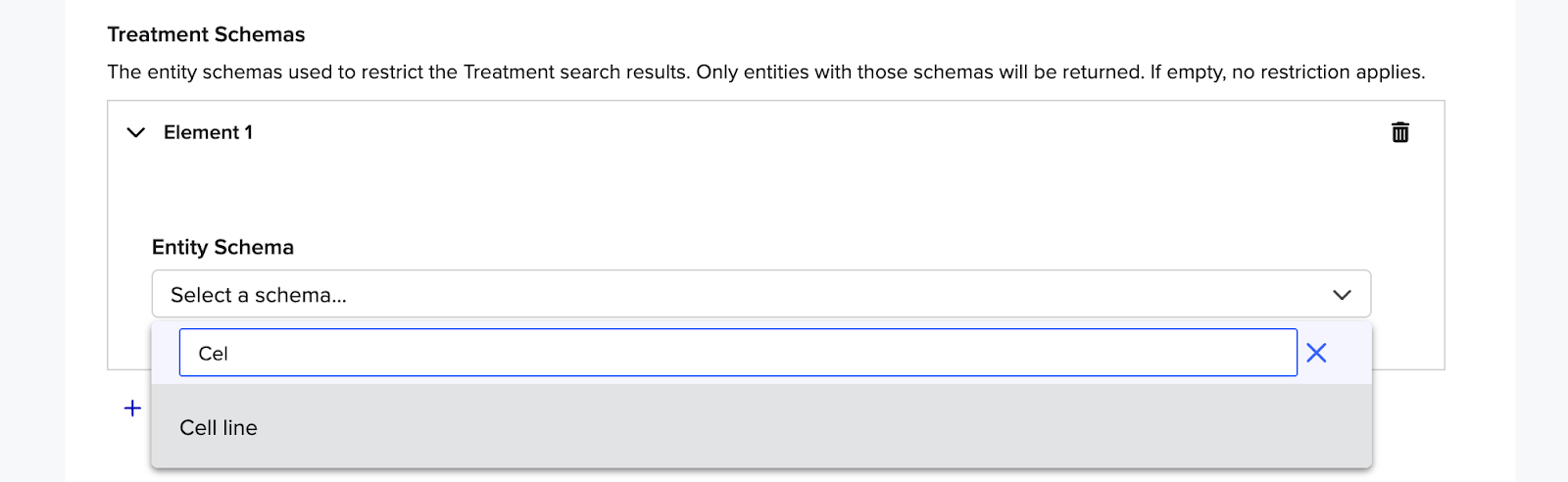
Task: Focus the schema search field containing "Cel"
Action: click(x=737, y=353)
